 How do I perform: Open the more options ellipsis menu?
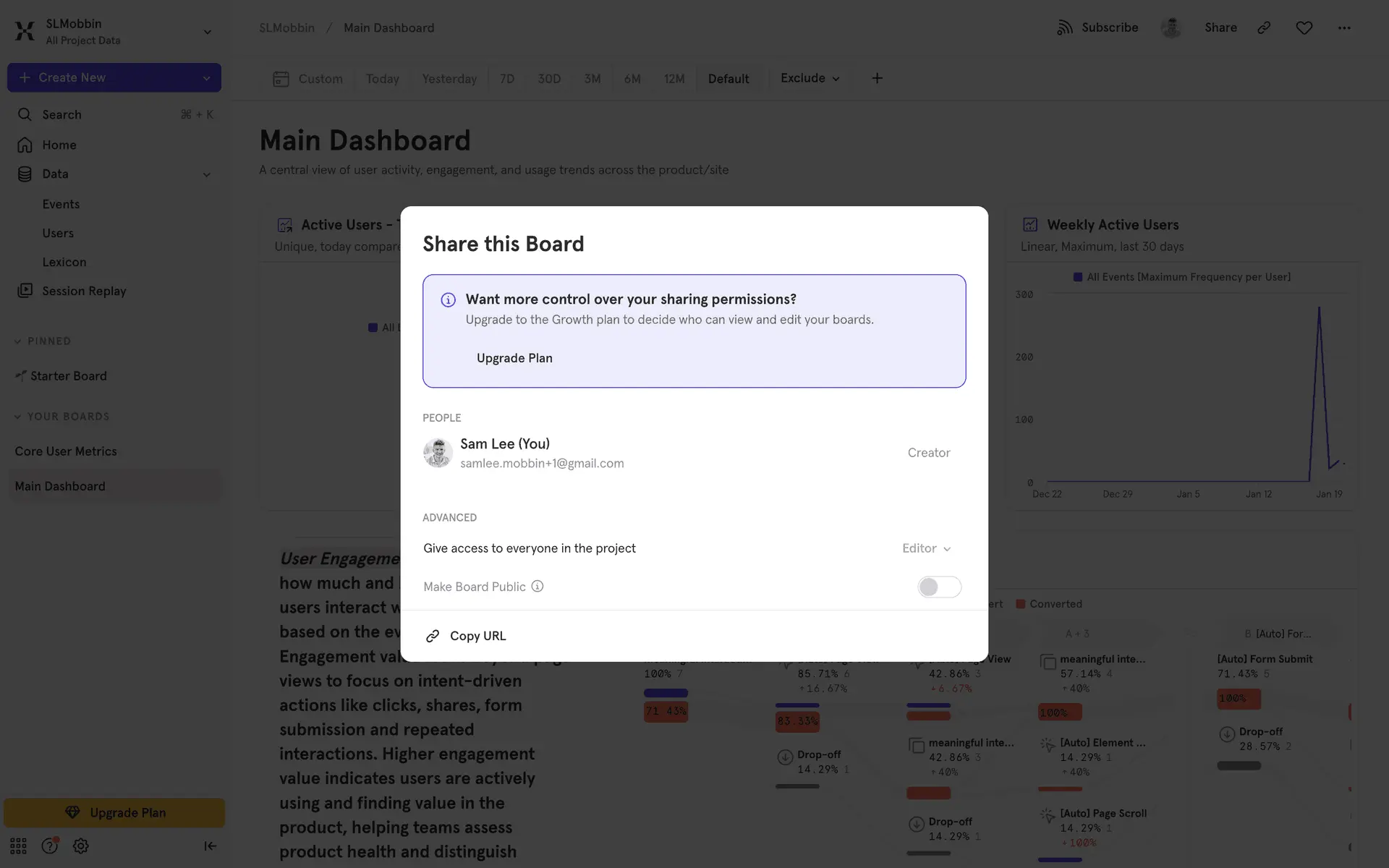click(x=1343, y=27)
